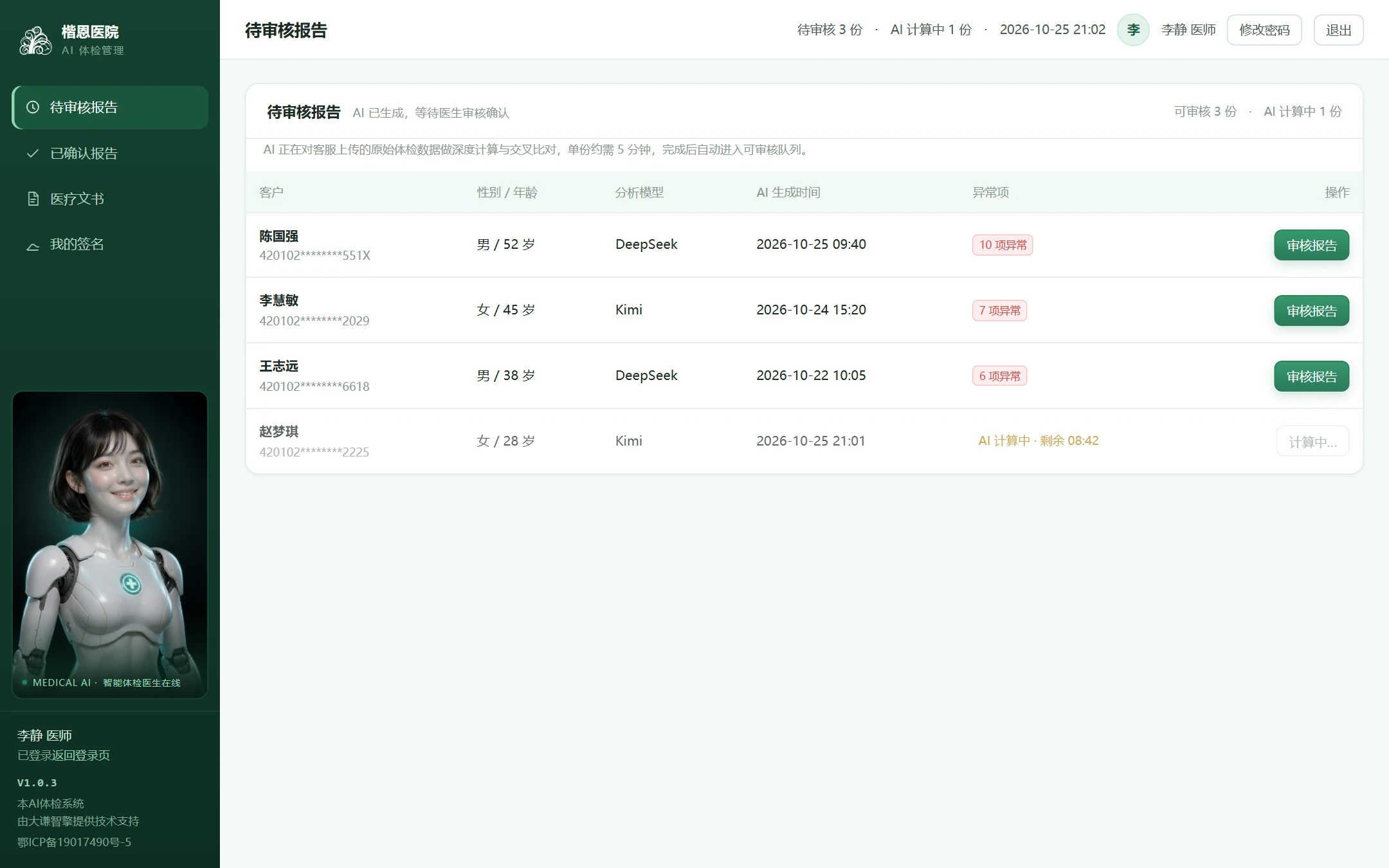Click the disabled 计算中... button for 赵梦琪
1389x868 pixels.
pyautogui.click(x=1312, y=442)
